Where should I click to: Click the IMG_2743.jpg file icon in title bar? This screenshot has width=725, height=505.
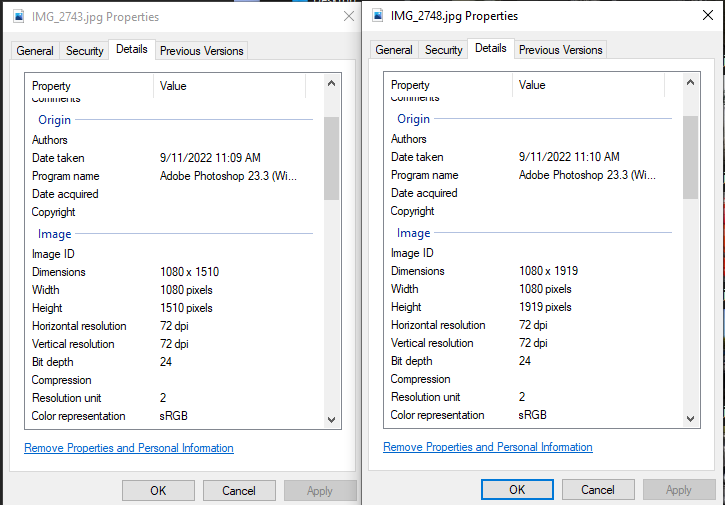pyautogui.click(x=19, y=17)
